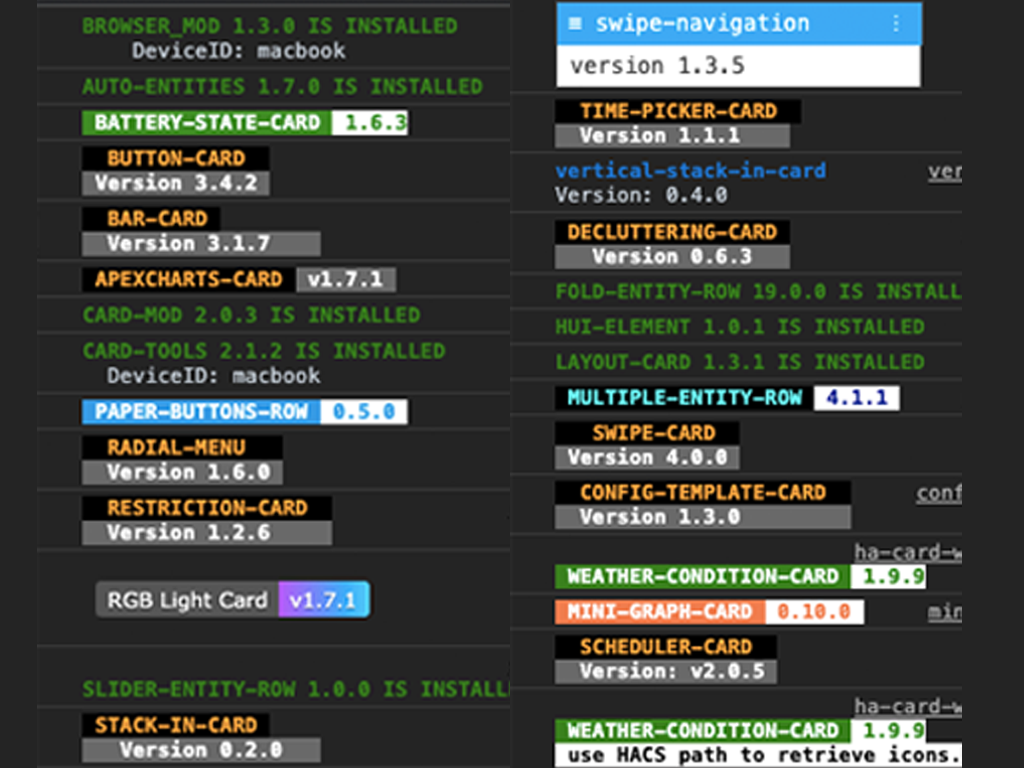This screenshot has height=768, width=1024.
Task: Click the MULTIPLE-ENTITY-ROW 4.1.1 version badge
Action: tap(856, 398)
